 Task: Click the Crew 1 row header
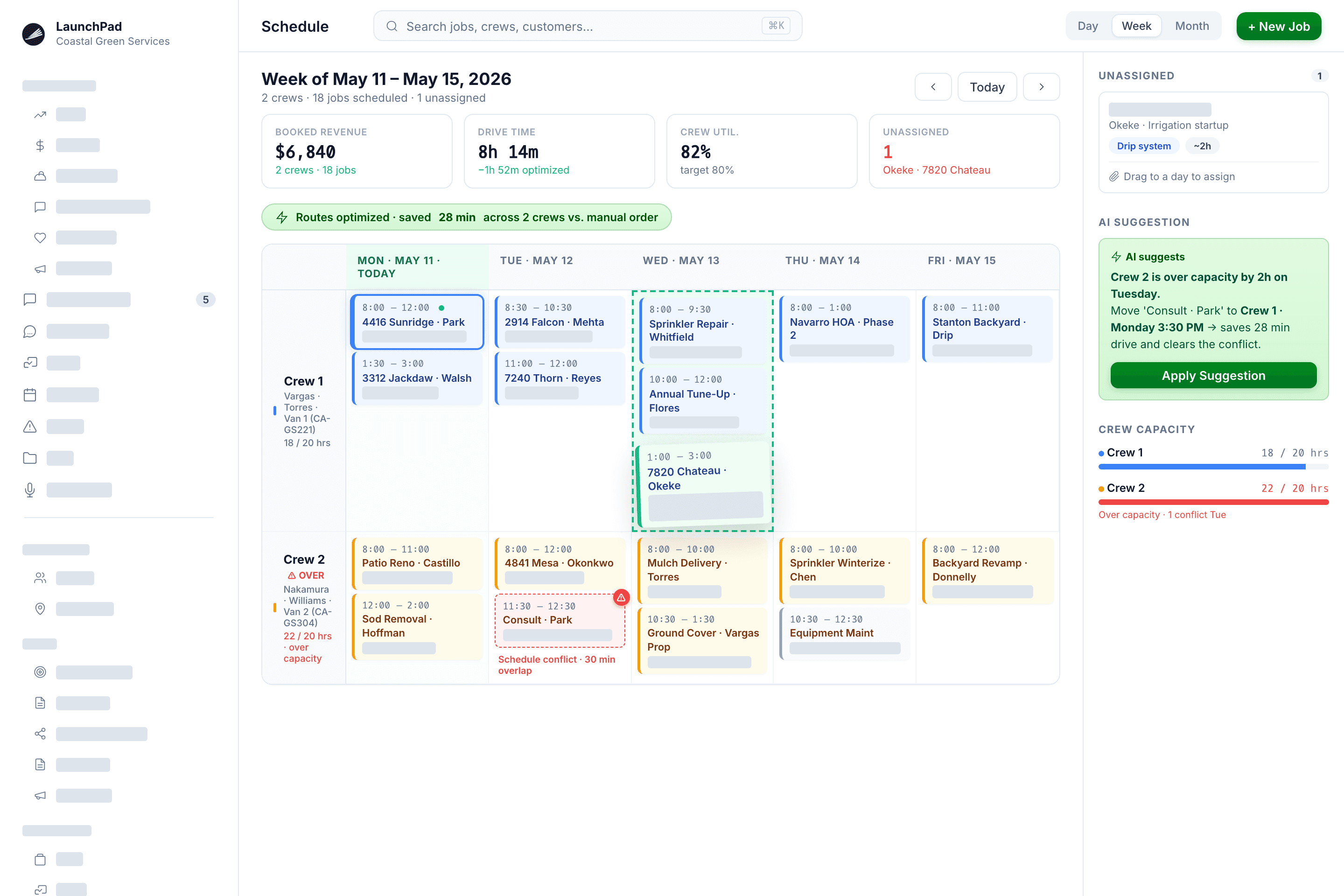[304, 411]
